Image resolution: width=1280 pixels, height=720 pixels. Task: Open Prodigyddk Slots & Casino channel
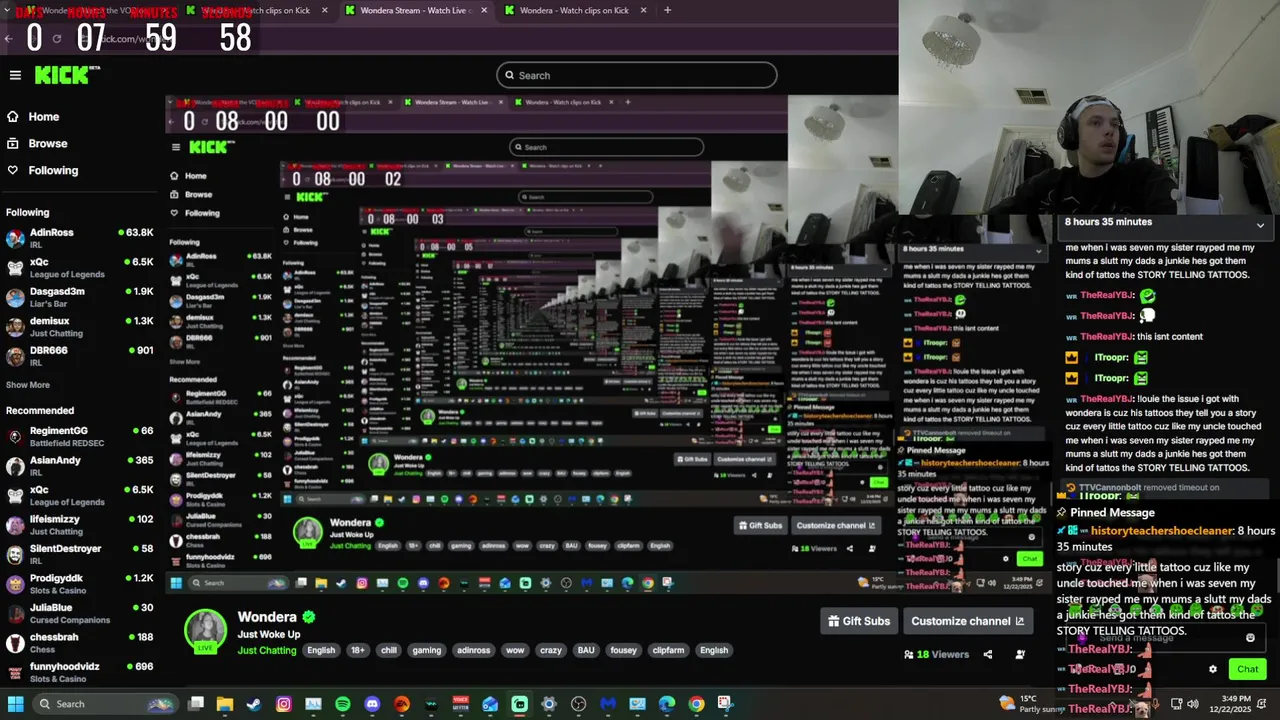79,584
